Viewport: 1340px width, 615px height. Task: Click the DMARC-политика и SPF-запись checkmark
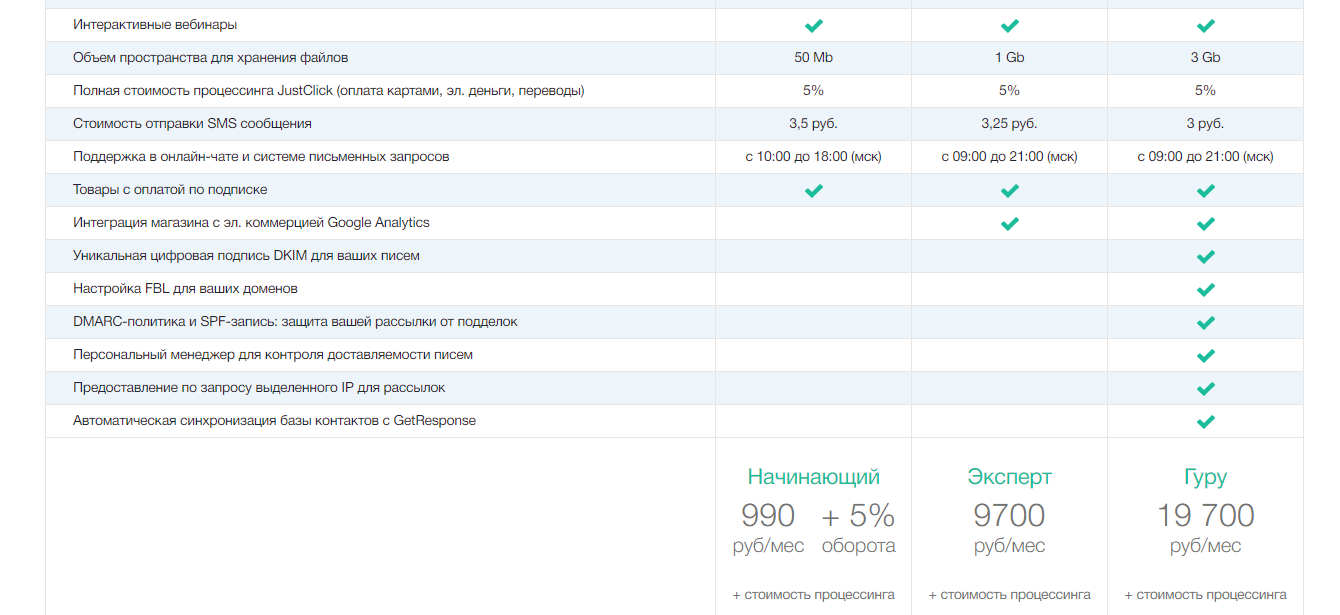1205,322
